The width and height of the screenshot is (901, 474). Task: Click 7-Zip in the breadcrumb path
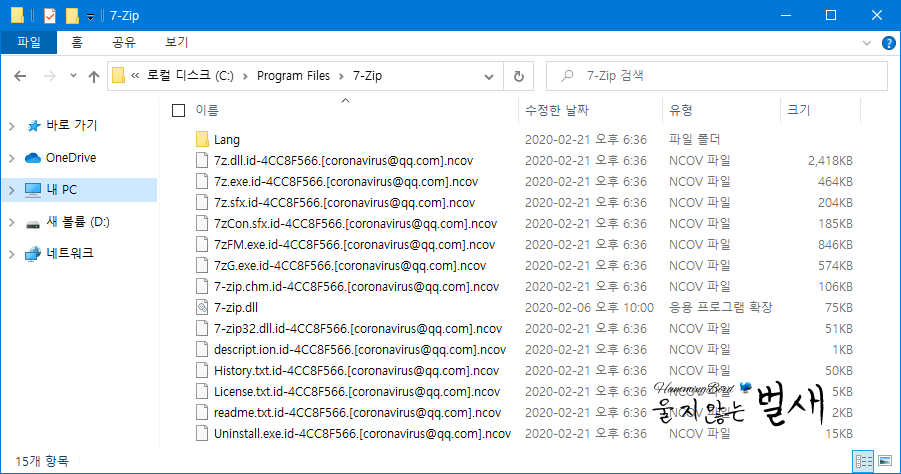[367, 76]
